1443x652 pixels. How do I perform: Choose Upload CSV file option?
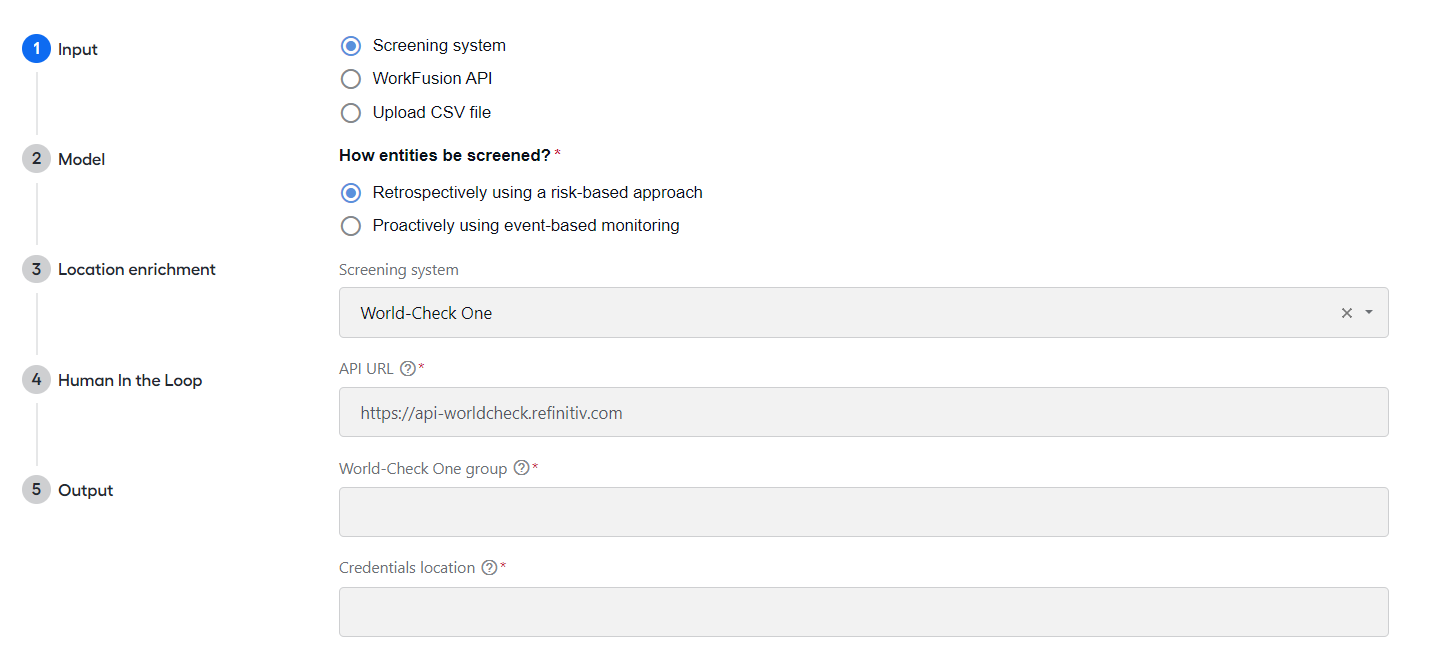[x=350, y=113]
